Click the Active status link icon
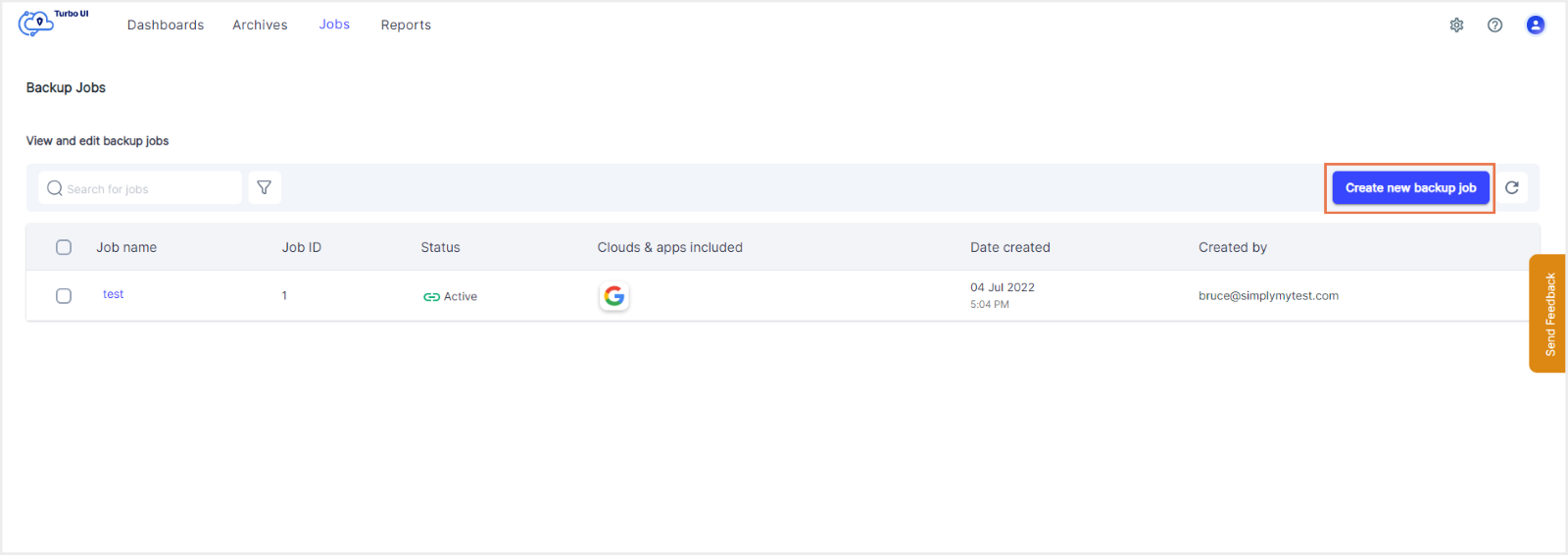This screenshot has height=555, width=1568. click(x=431, y=297)
